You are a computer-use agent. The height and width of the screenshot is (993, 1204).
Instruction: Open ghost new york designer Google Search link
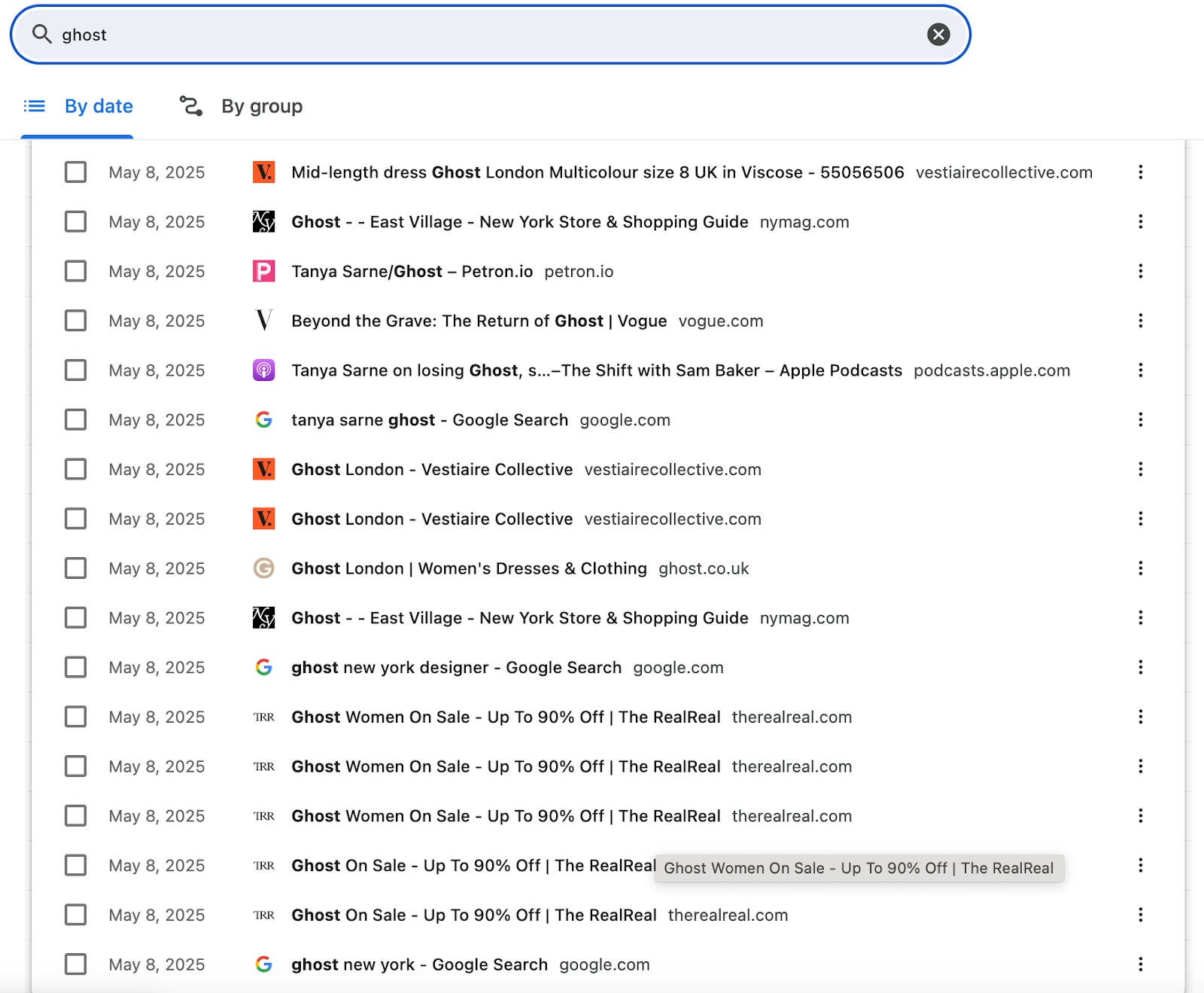click(x=456, y=667)
